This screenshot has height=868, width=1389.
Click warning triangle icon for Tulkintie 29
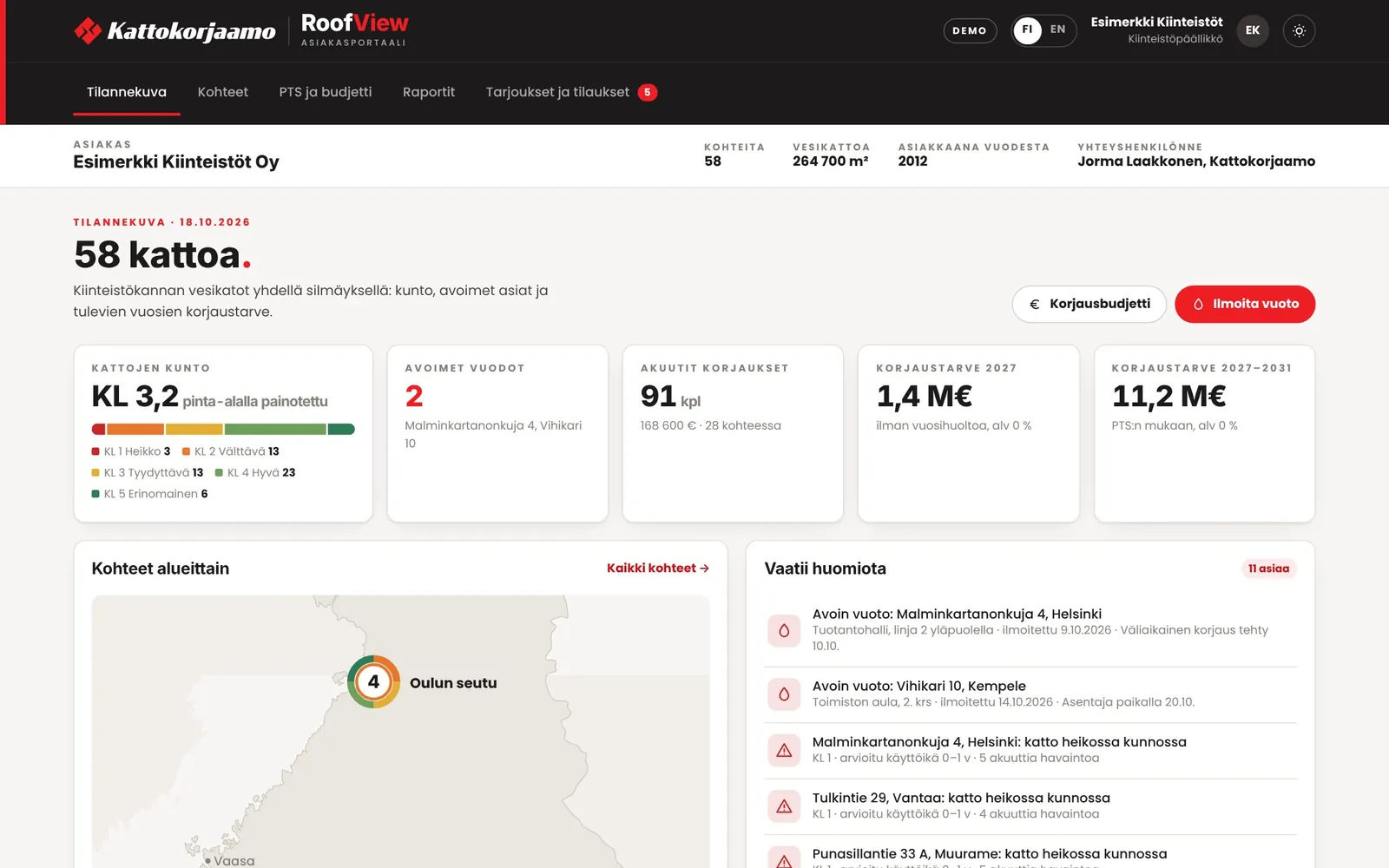tap(784, 806)
